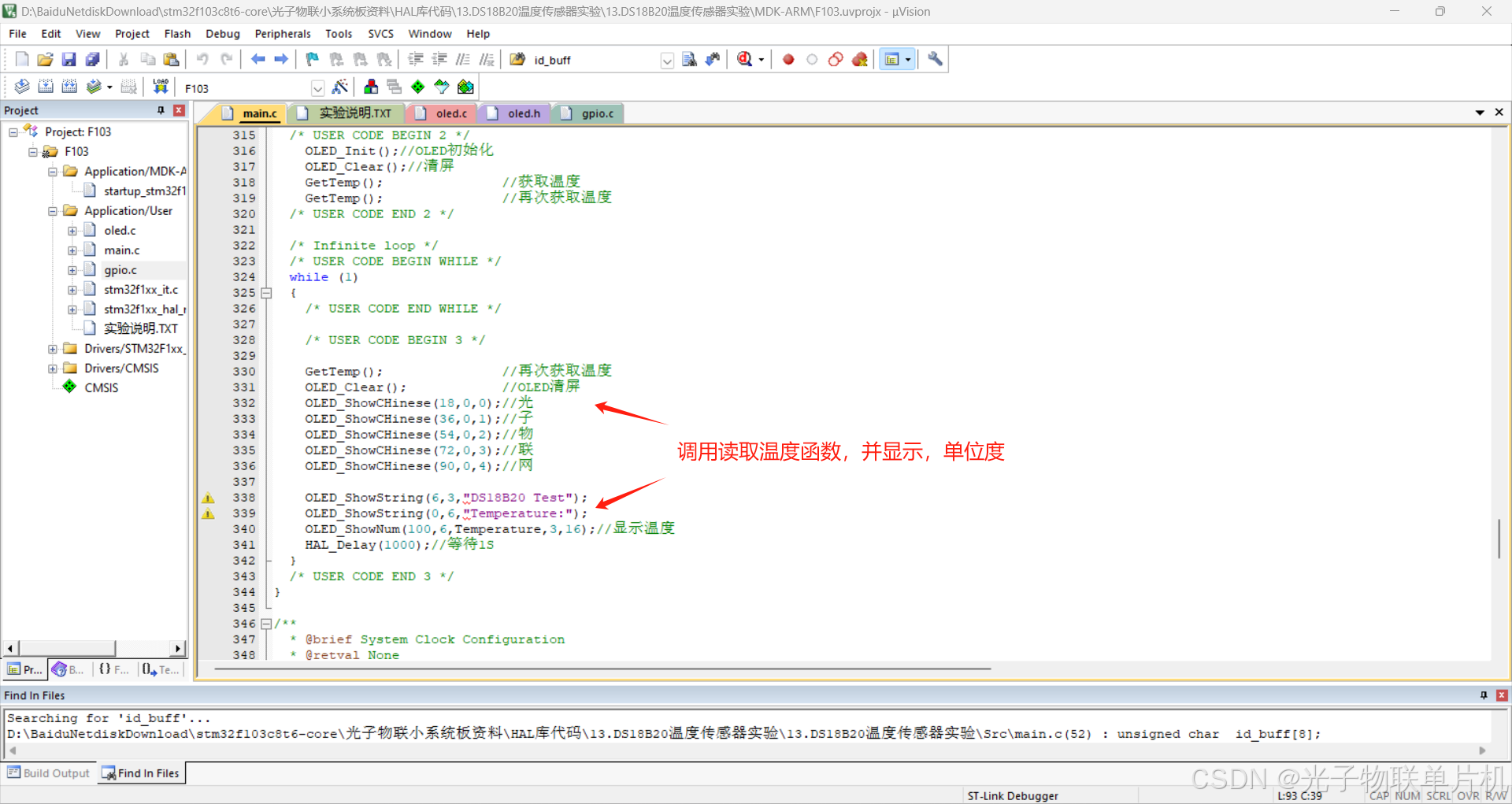This screenshot has height=804, width=1512.
Task: Save the current file
Action: click(69, 59)
